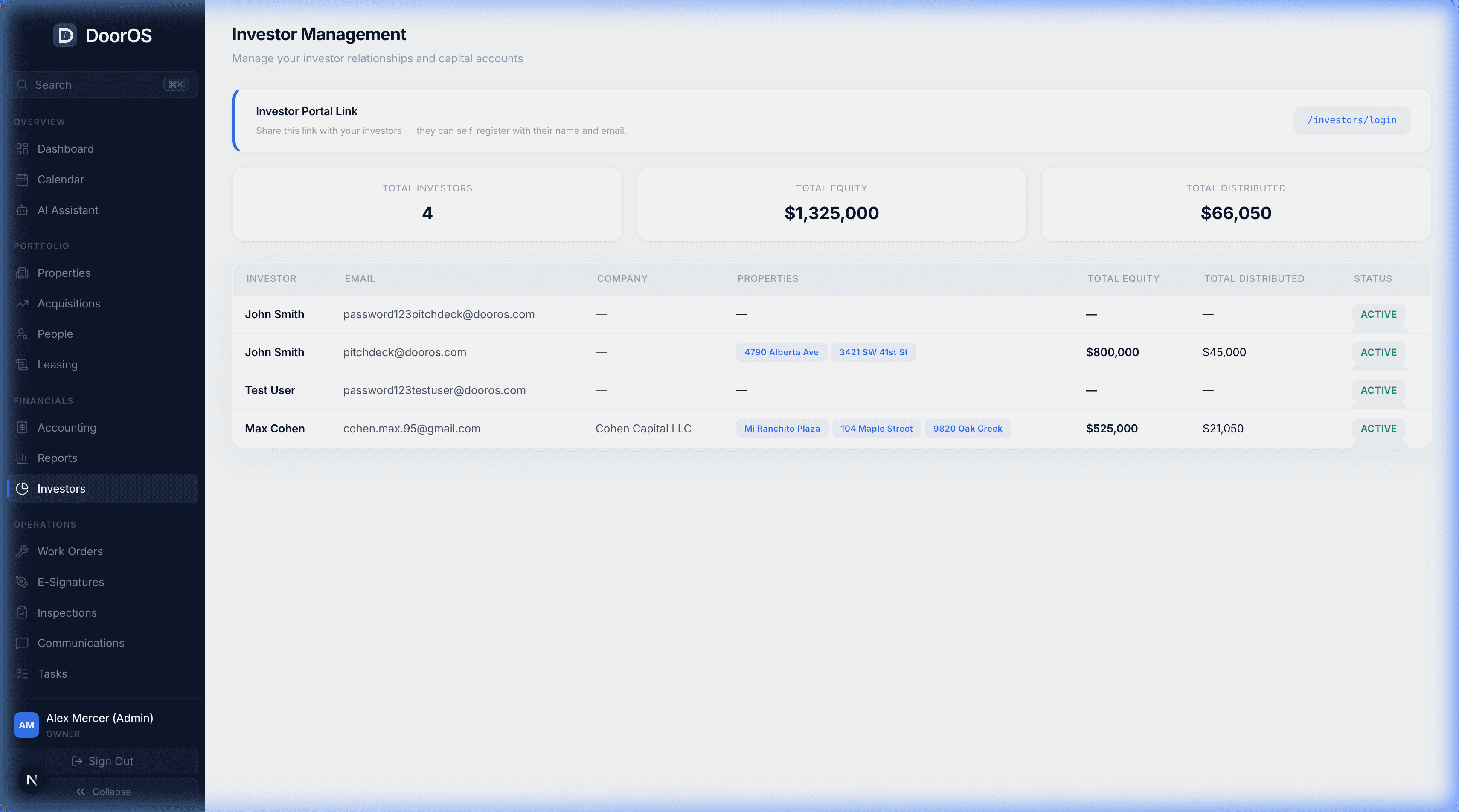The width and height of the screenshot is (1459, 812).
Task: Click the Communications chat icon
Action: pos(22,643)
